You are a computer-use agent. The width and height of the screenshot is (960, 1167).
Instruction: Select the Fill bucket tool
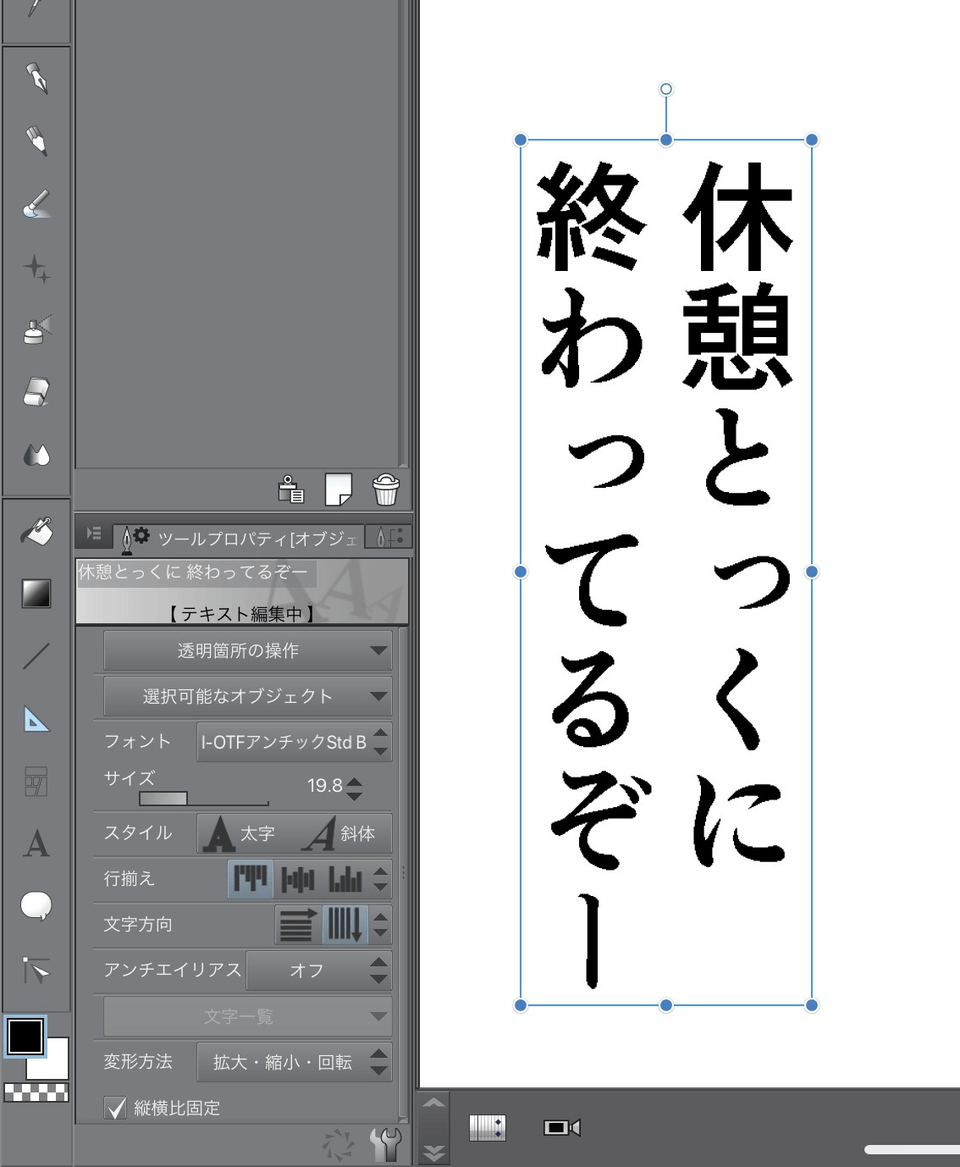tap(37, 531)
